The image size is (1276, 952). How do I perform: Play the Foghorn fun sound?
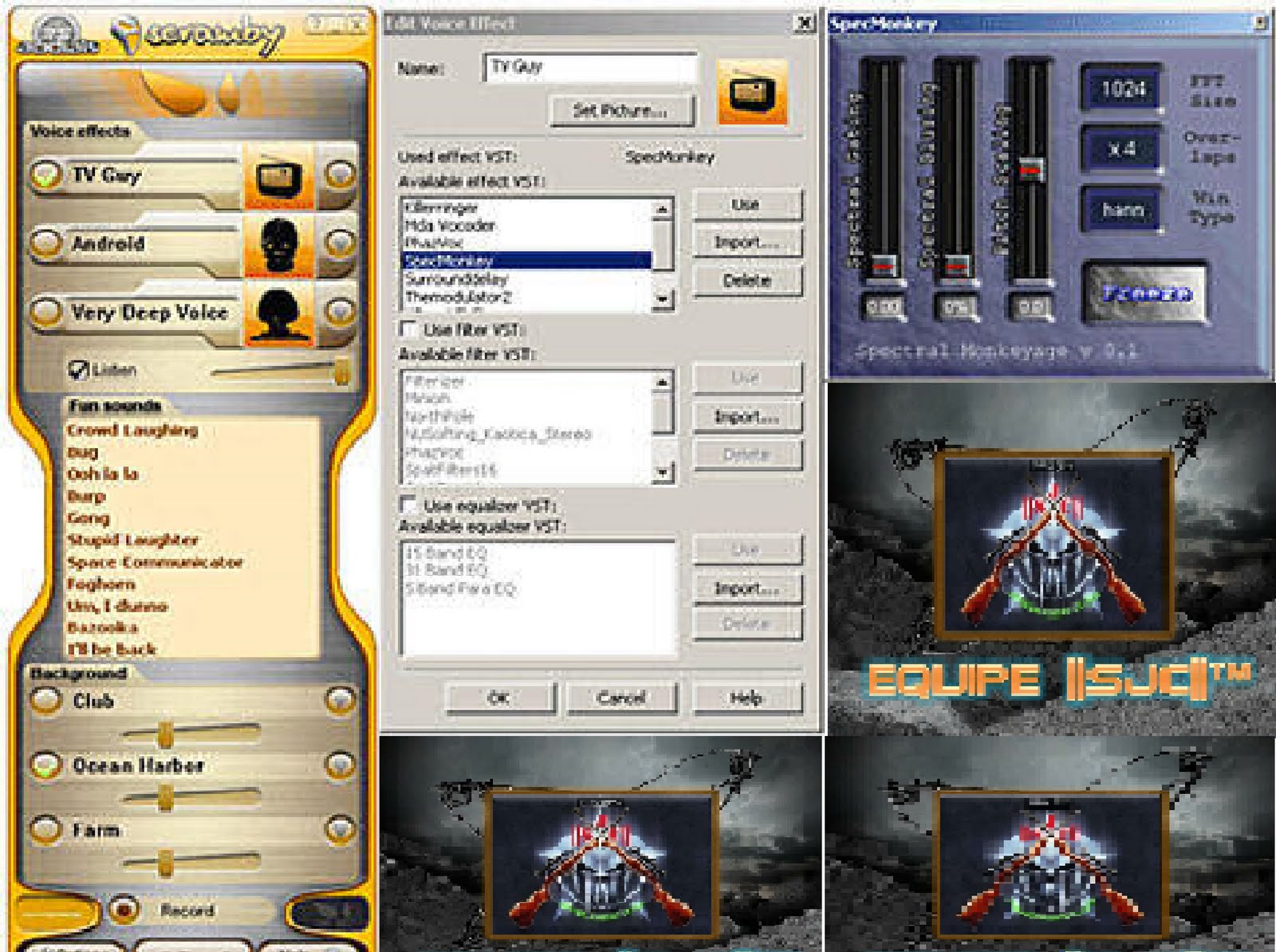(101, 584)
